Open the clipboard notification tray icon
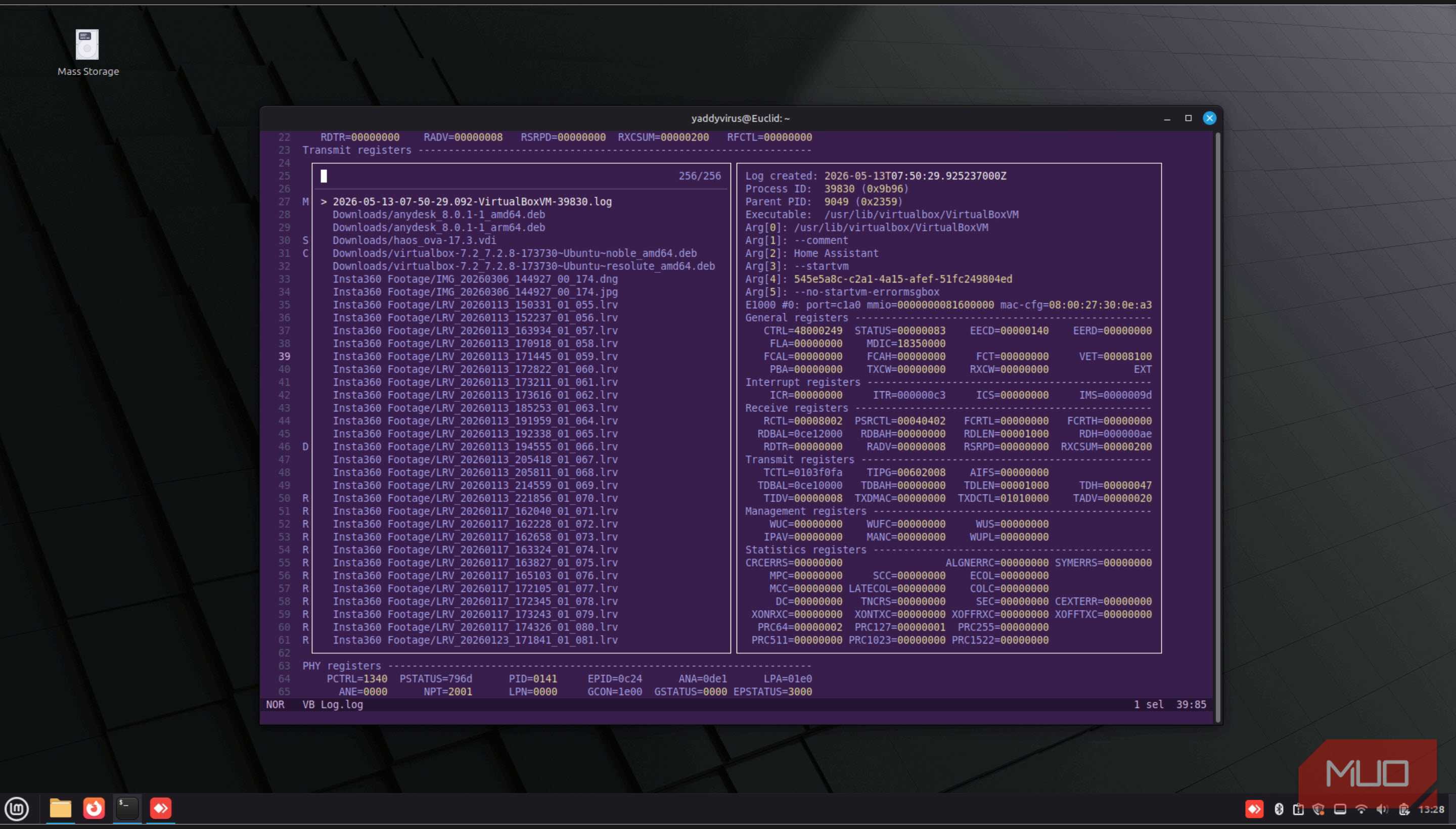1456x829 pixels. (1298, 809)
